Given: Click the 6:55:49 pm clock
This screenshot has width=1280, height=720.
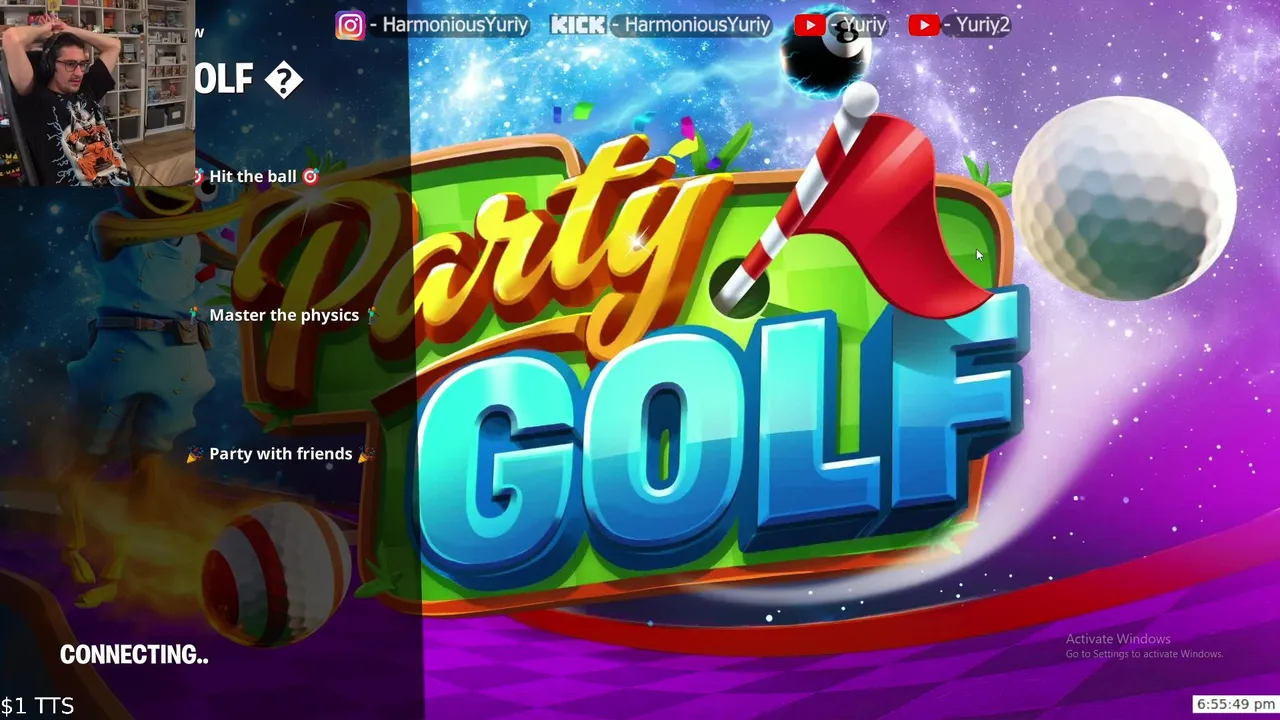Looking at the screenshot, I should coord(1236,705).
